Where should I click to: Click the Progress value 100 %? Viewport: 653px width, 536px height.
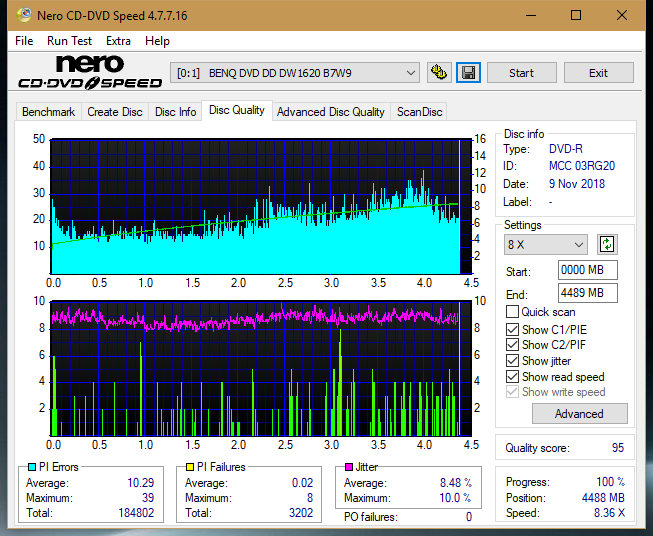point(611,482)
